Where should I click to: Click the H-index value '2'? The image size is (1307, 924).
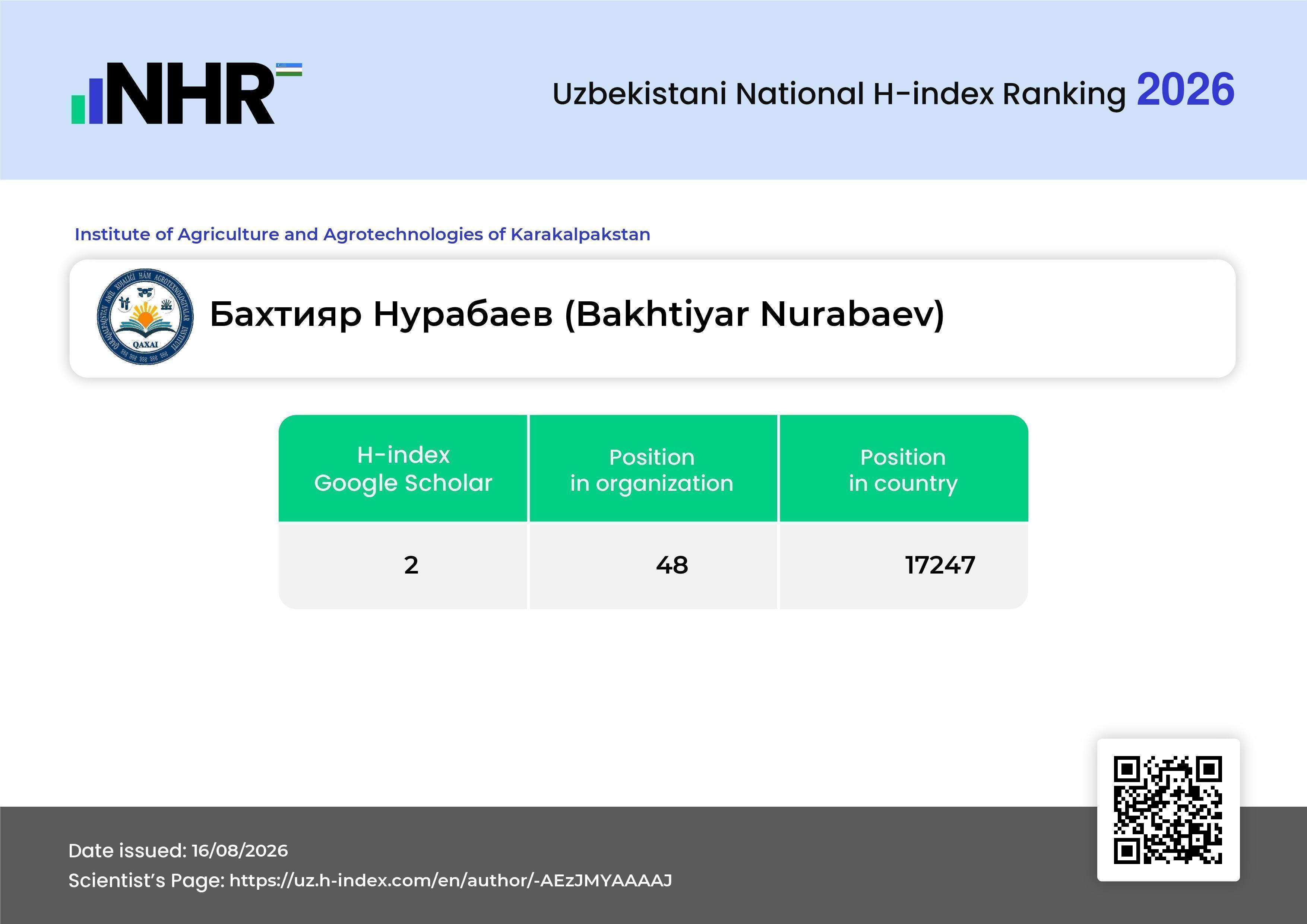(x=411, y=565)
